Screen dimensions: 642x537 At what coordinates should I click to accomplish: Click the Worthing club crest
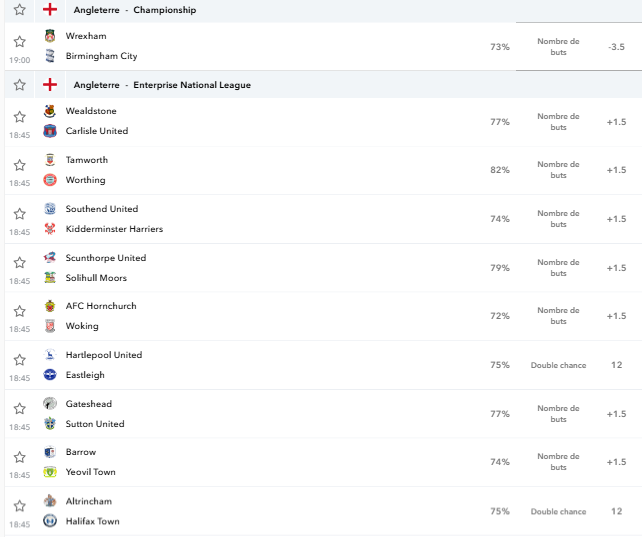click(x=50, y=180)
